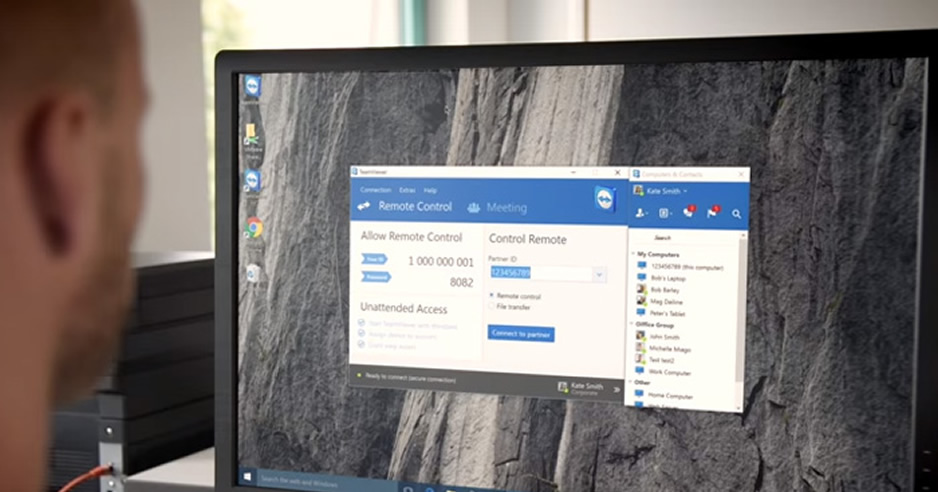Open the Help menu in TeamViewer
Image resolution: width=938 pixels, height=492 pixels.
click(430, 190)
